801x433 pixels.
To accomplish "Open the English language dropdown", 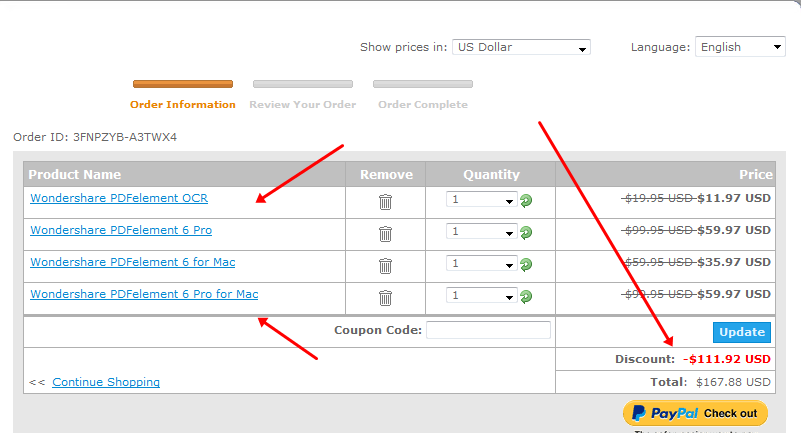I will click(x=740, y=47).
